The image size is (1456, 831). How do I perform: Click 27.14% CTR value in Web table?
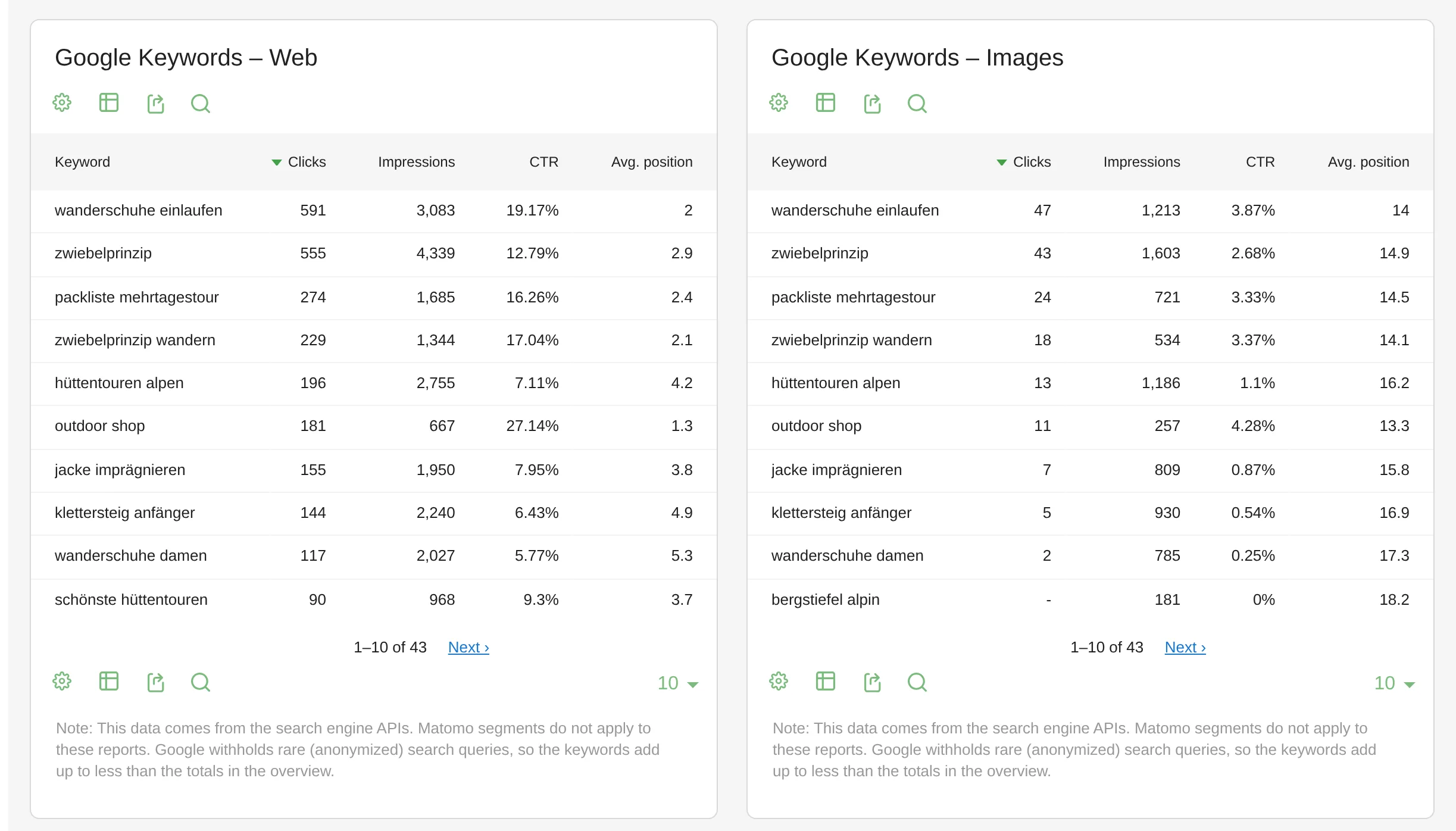pyautogui.click(x=532, y=426)
